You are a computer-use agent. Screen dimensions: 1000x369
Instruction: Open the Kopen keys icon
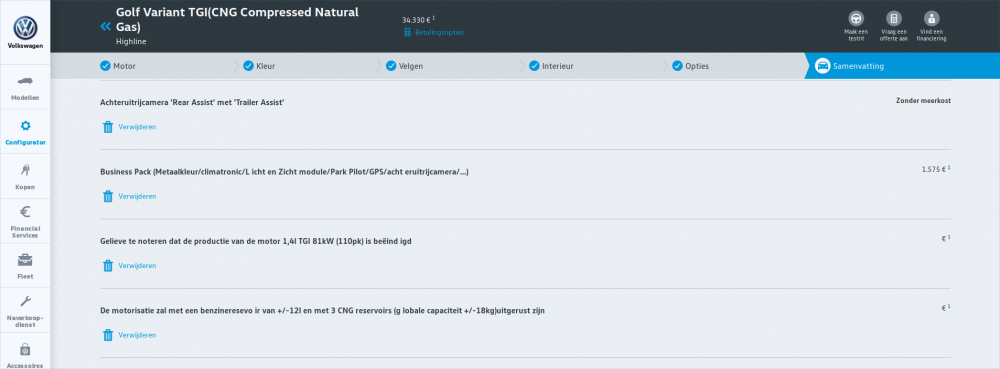26,170
